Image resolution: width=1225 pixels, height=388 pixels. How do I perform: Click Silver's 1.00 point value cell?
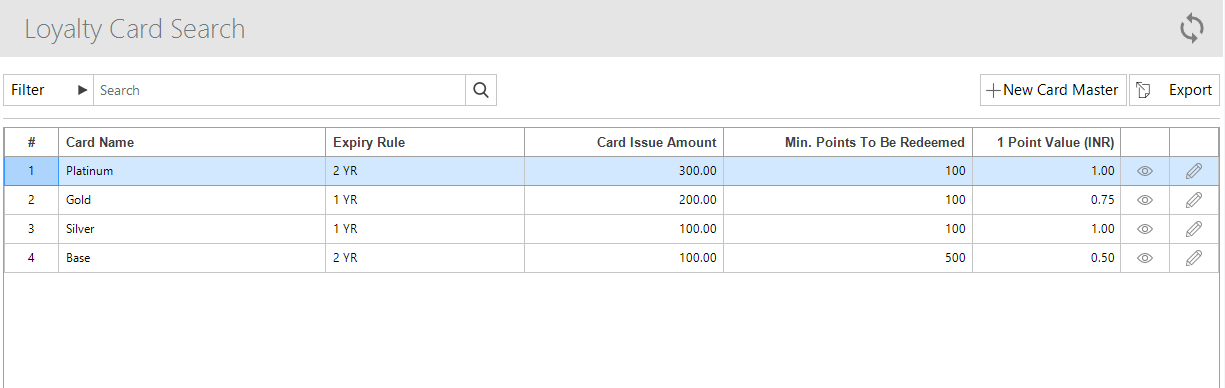point(1047,229)
